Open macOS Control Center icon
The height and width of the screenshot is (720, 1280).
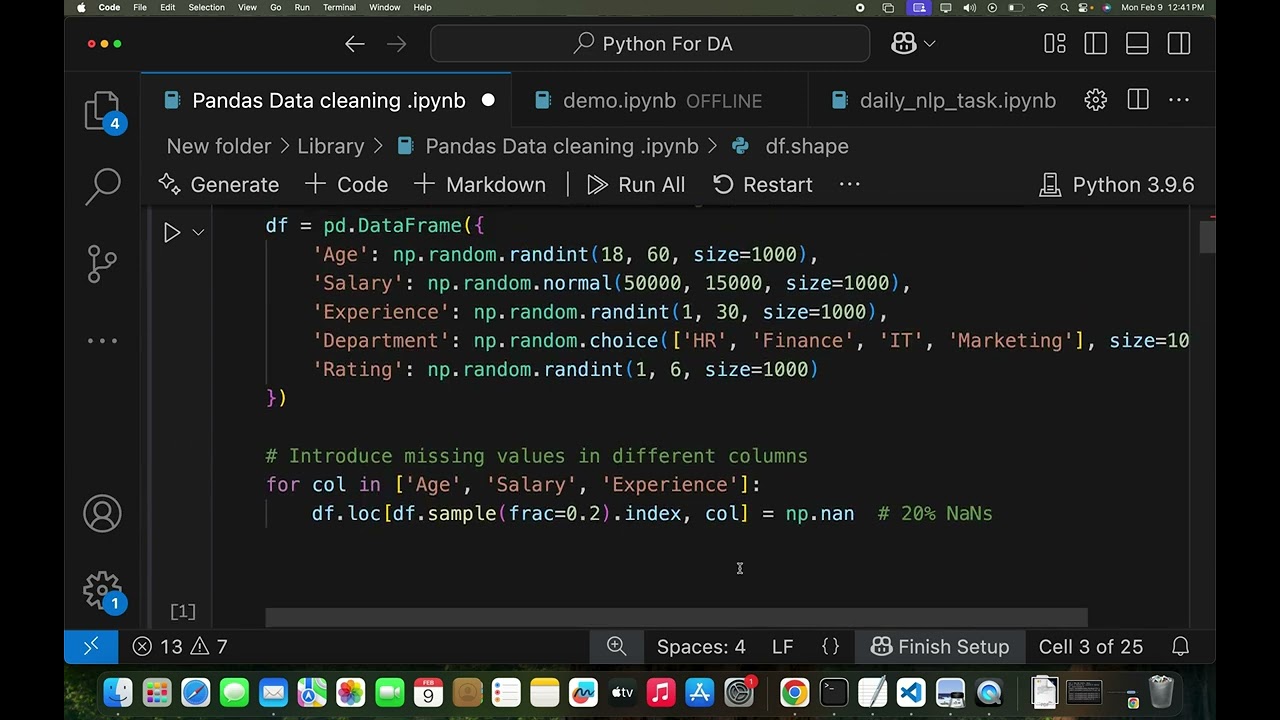click(1087, 8)
